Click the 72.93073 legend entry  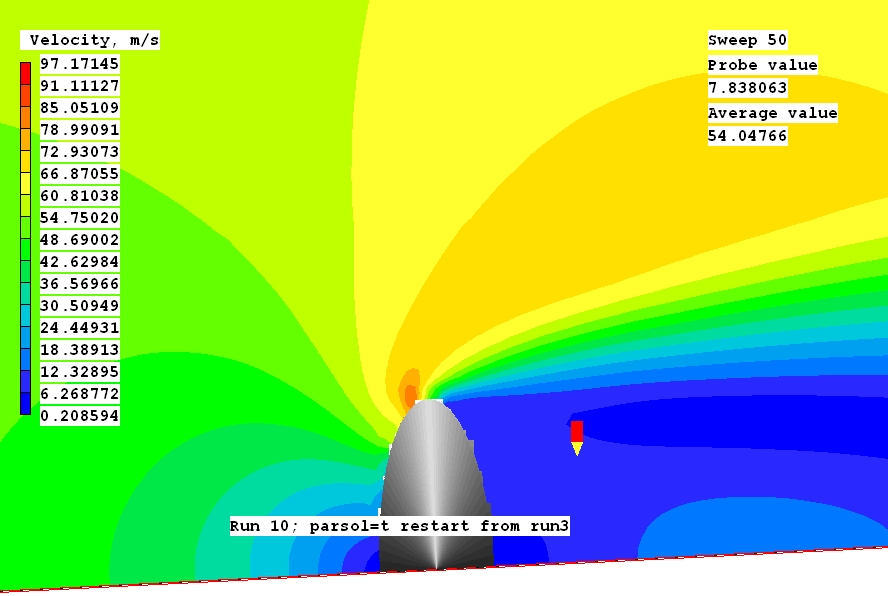79,151
